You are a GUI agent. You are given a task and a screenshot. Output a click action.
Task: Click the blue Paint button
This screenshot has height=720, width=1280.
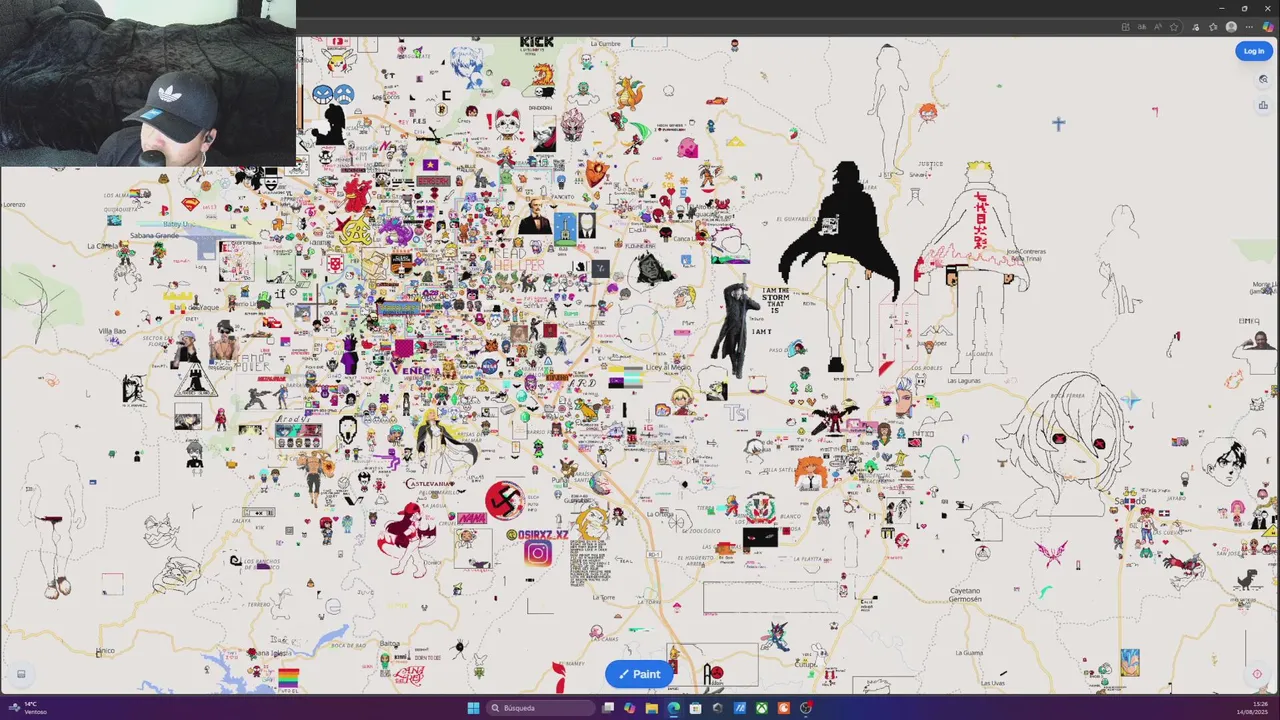pos(639,674)
